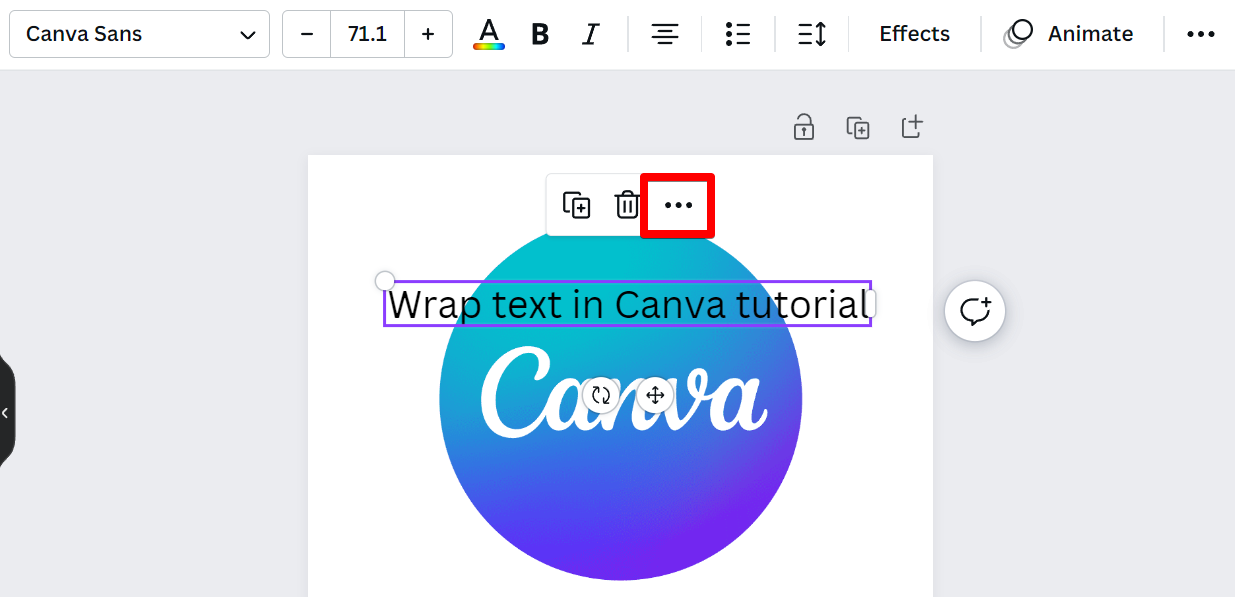
Task: Duplicate the page
Action: [x=858, y=127]
